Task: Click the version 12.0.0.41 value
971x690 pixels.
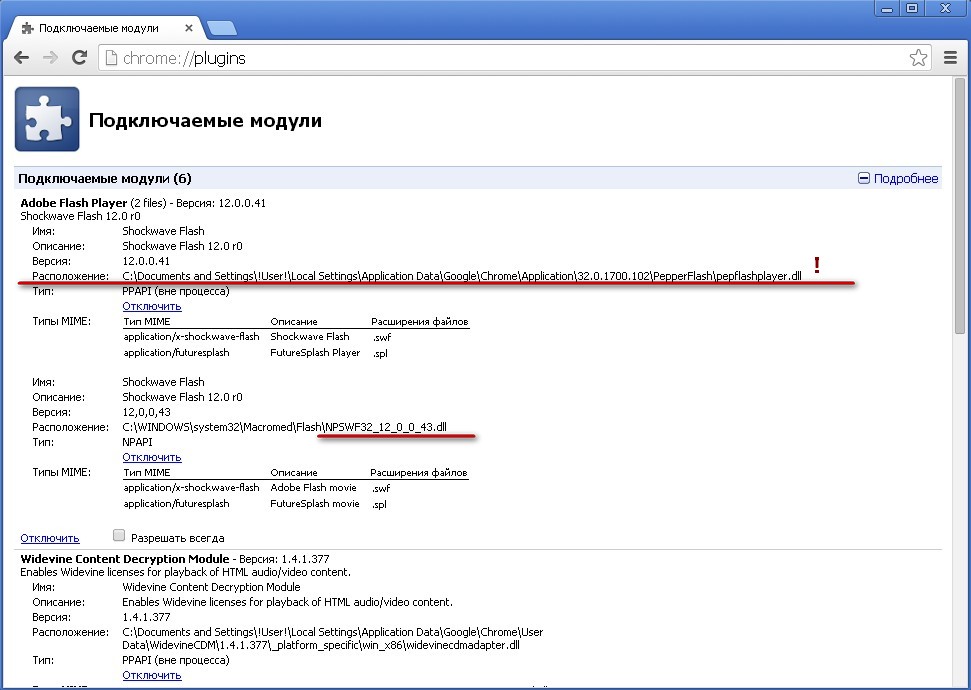Action: click(146, 261)
